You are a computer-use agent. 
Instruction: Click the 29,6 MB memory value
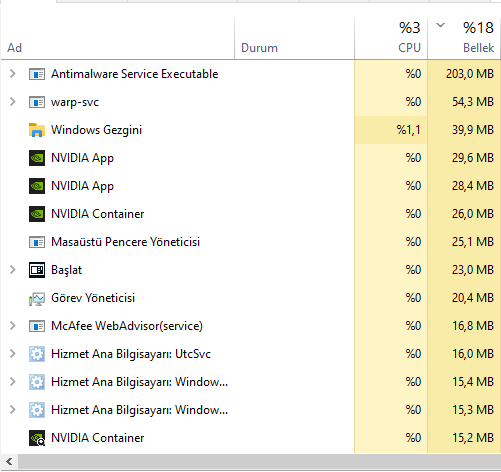coord(473,158)
